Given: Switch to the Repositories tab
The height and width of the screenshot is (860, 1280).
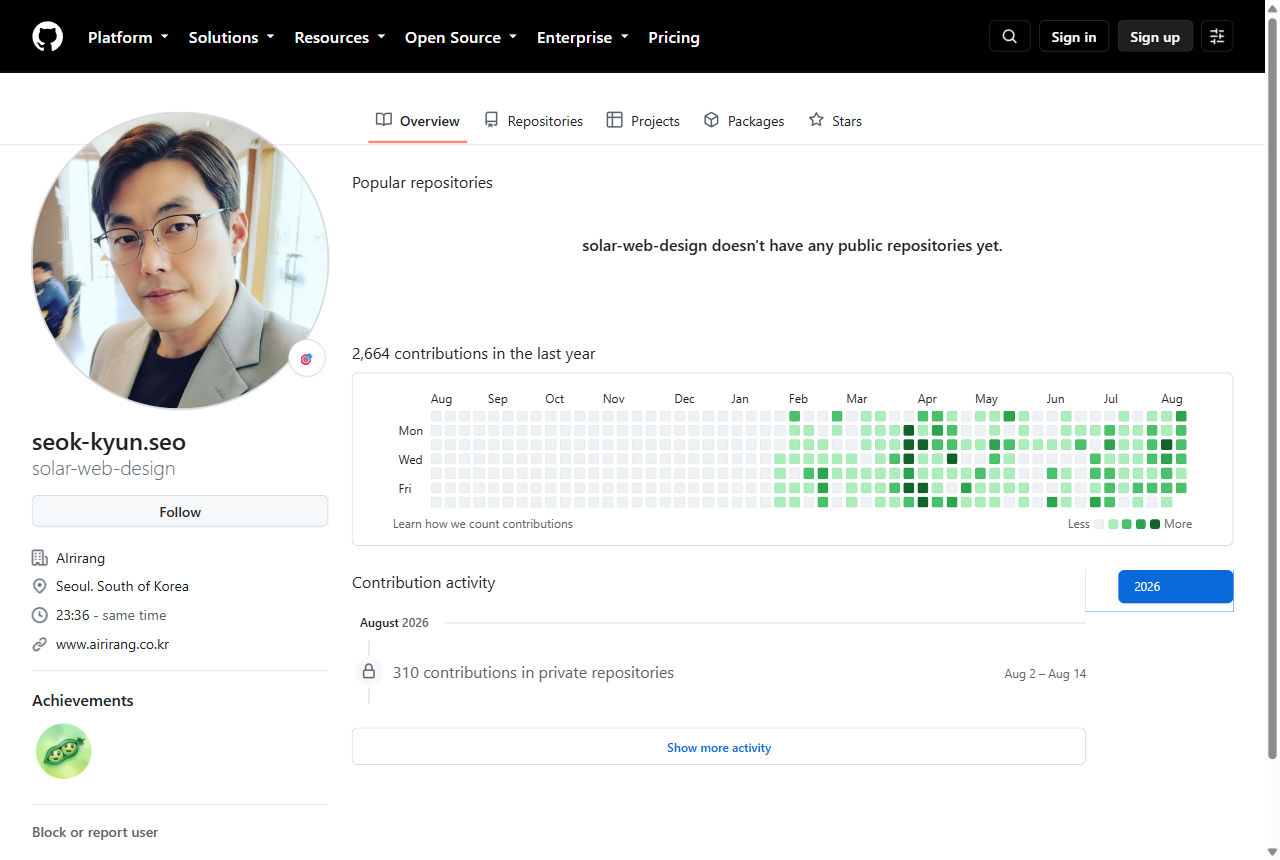Looking at the screenshot, I should click(533, 121).
